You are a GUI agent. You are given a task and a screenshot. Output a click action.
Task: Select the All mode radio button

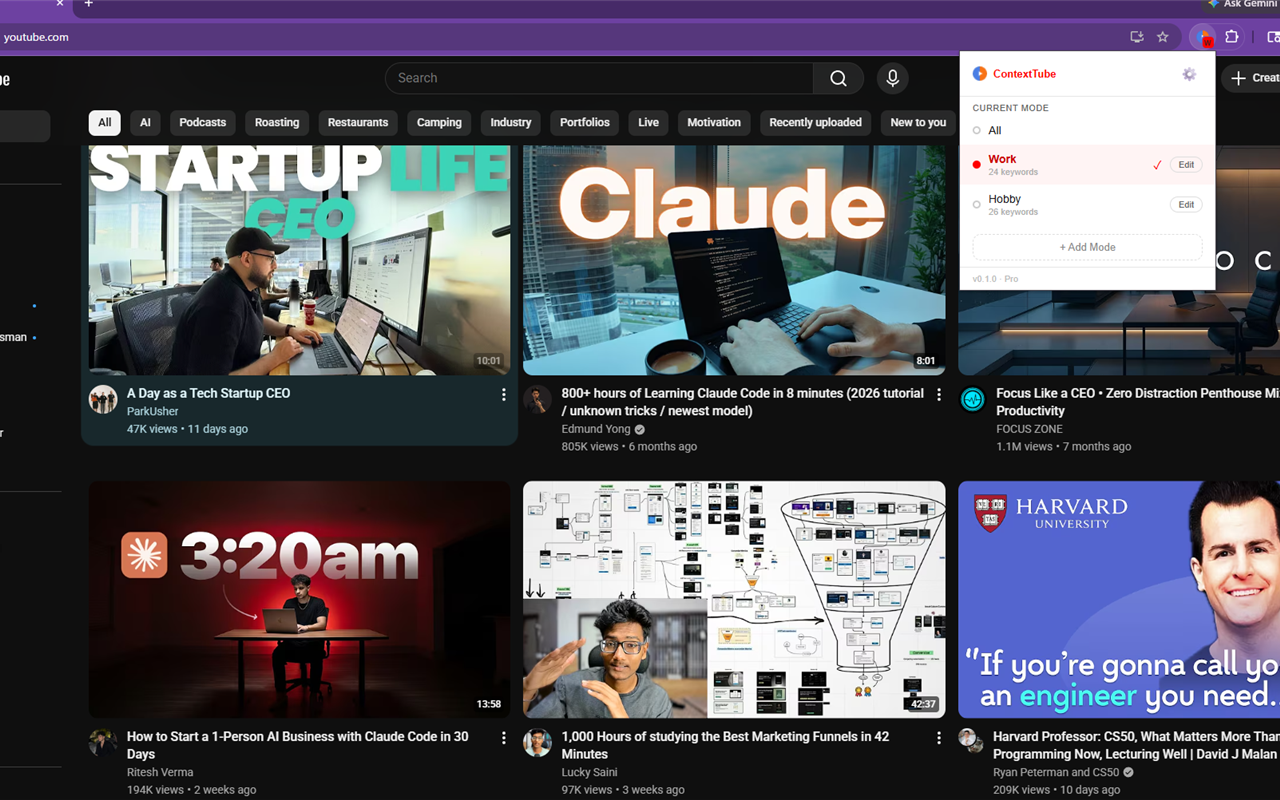pyautogui.click(x=977, y=130)
